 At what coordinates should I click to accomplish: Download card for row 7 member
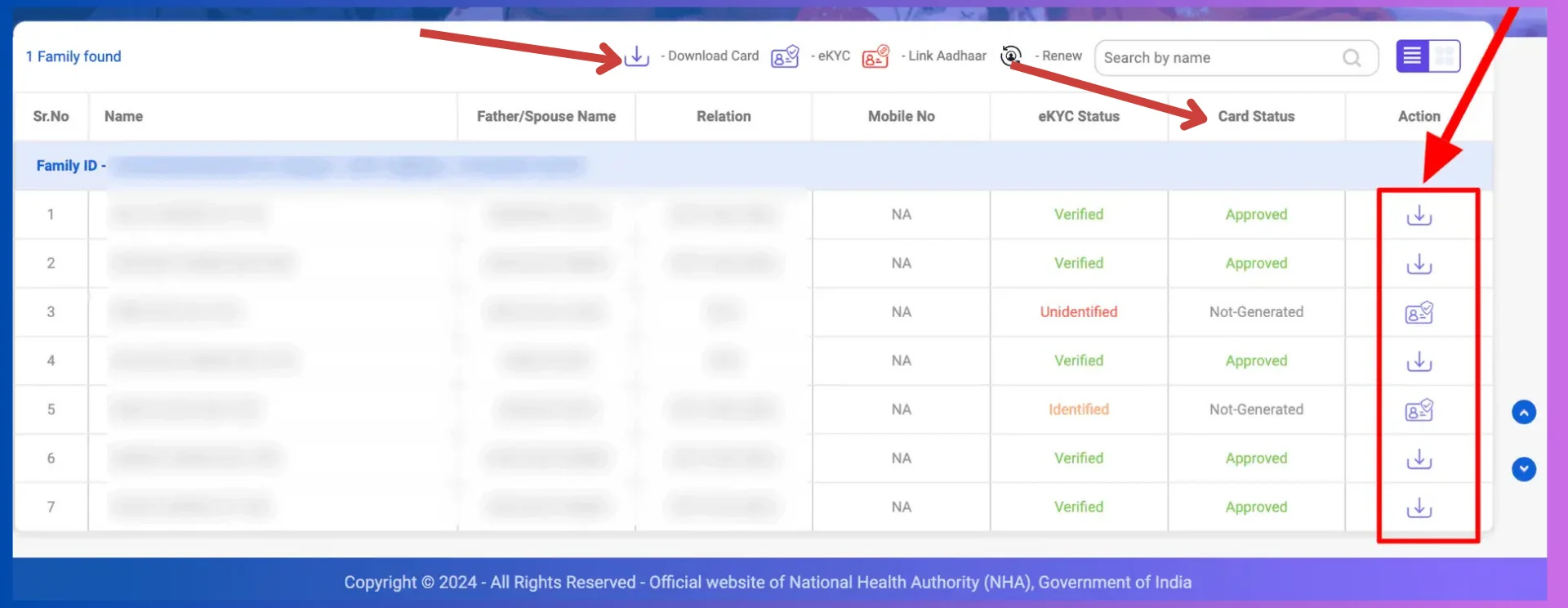1419,507
